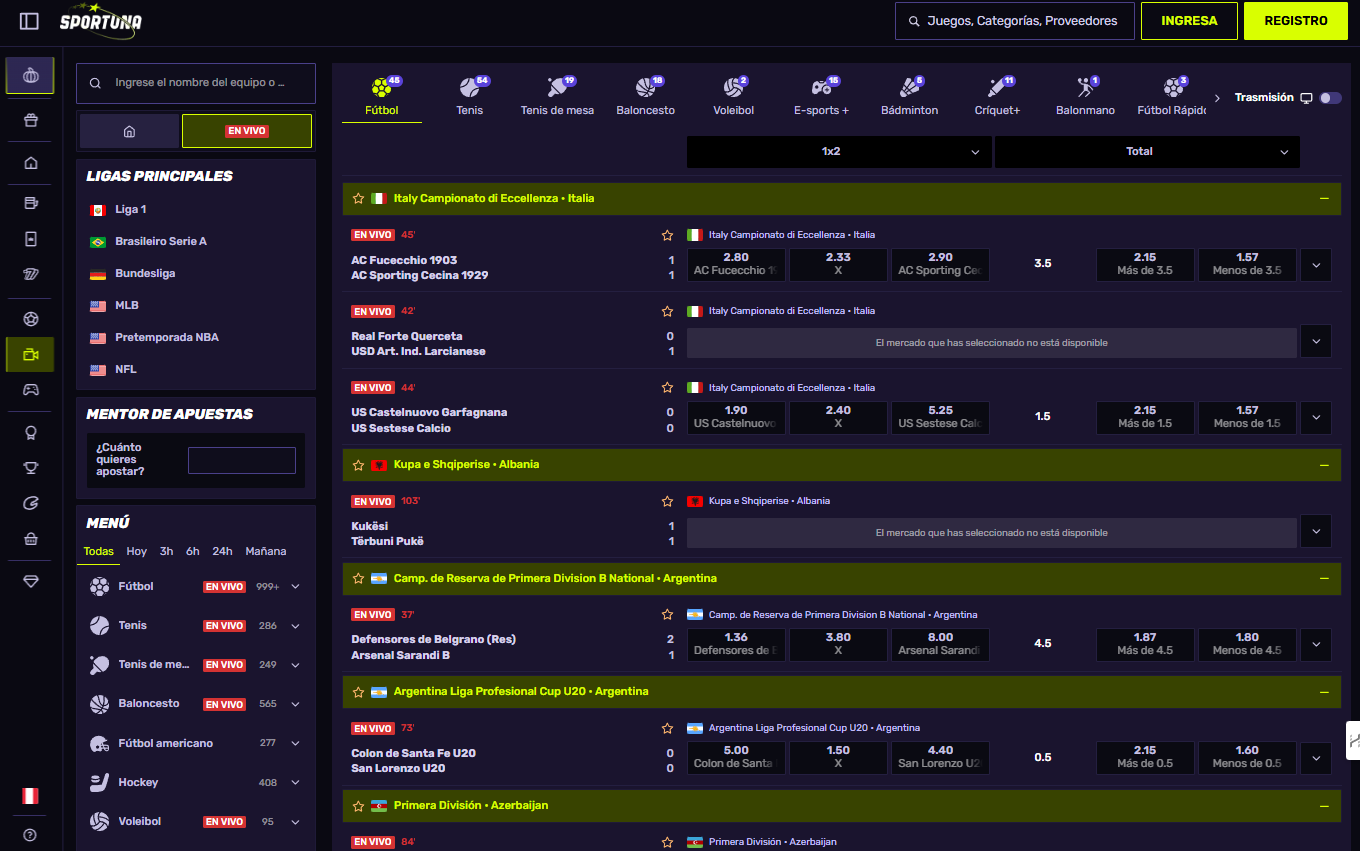Toggle the collapse sidebar panel icon

[29, 21]
